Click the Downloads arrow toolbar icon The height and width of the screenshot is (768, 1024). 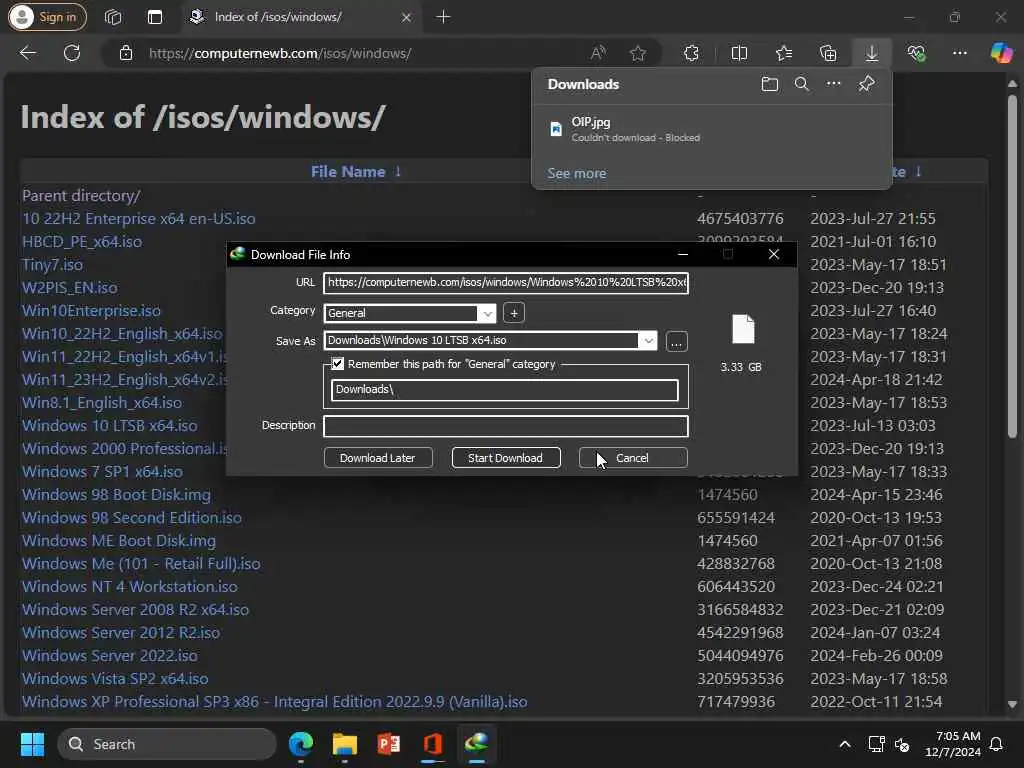[872, 53]
